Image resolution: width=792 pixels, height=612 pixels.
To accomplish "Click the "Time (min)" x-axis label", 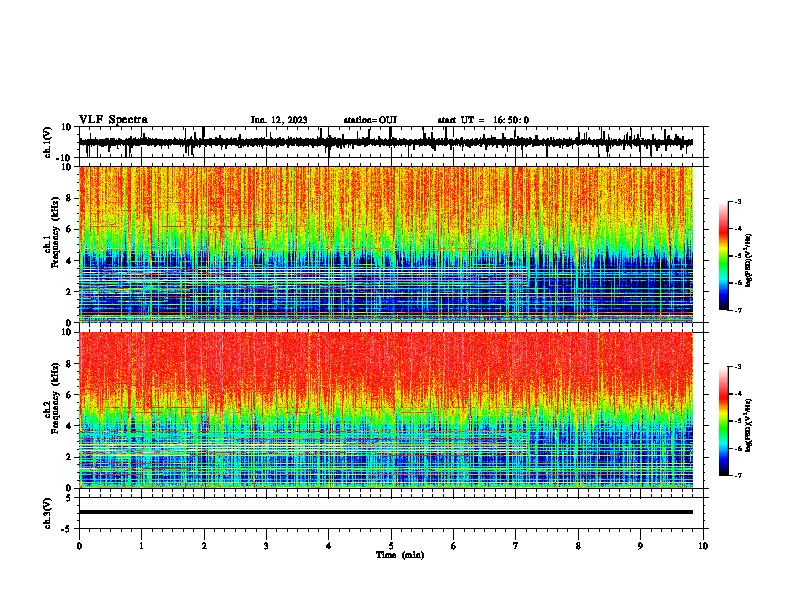I will 400,555.
